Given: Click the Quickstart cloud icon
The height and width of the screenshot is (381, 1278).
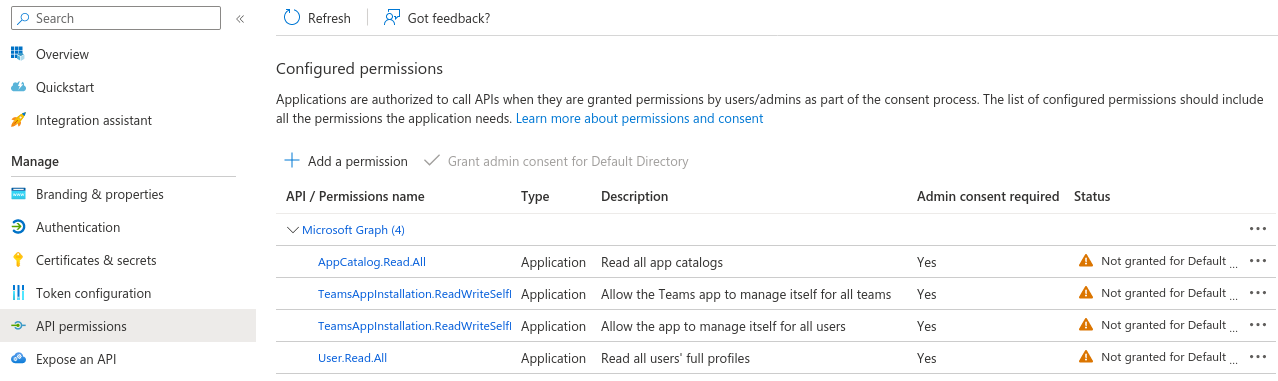Looking at the screenshot, I should 18,87.
